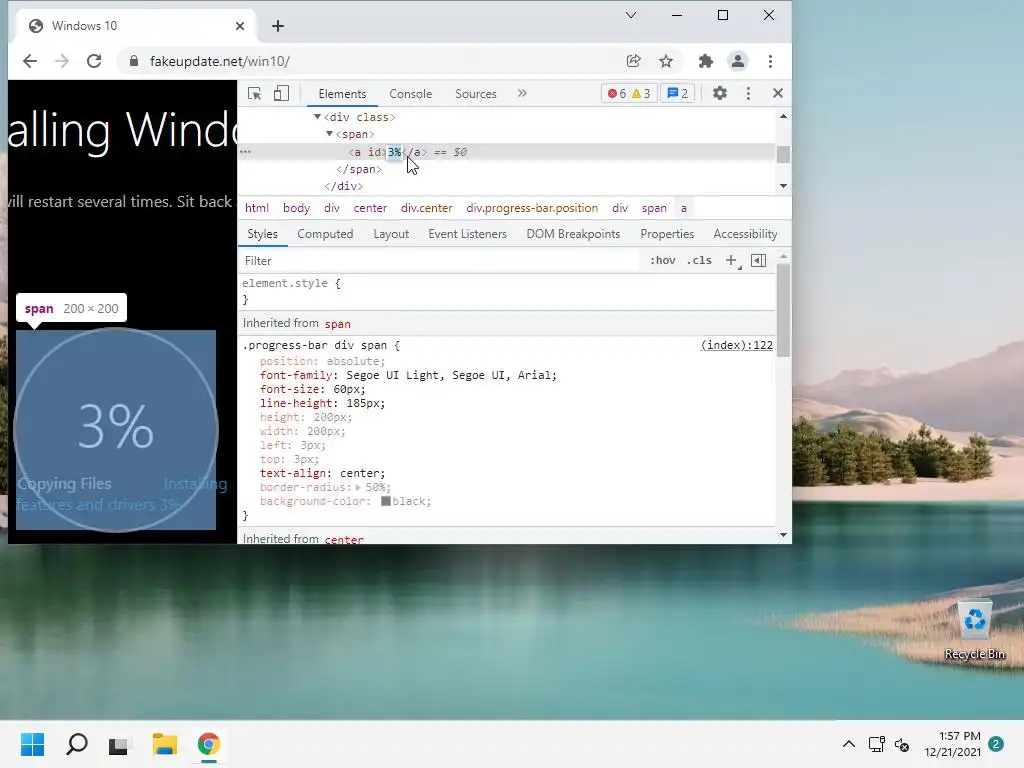Add new style rule plus icon

[x=731, y=260]
